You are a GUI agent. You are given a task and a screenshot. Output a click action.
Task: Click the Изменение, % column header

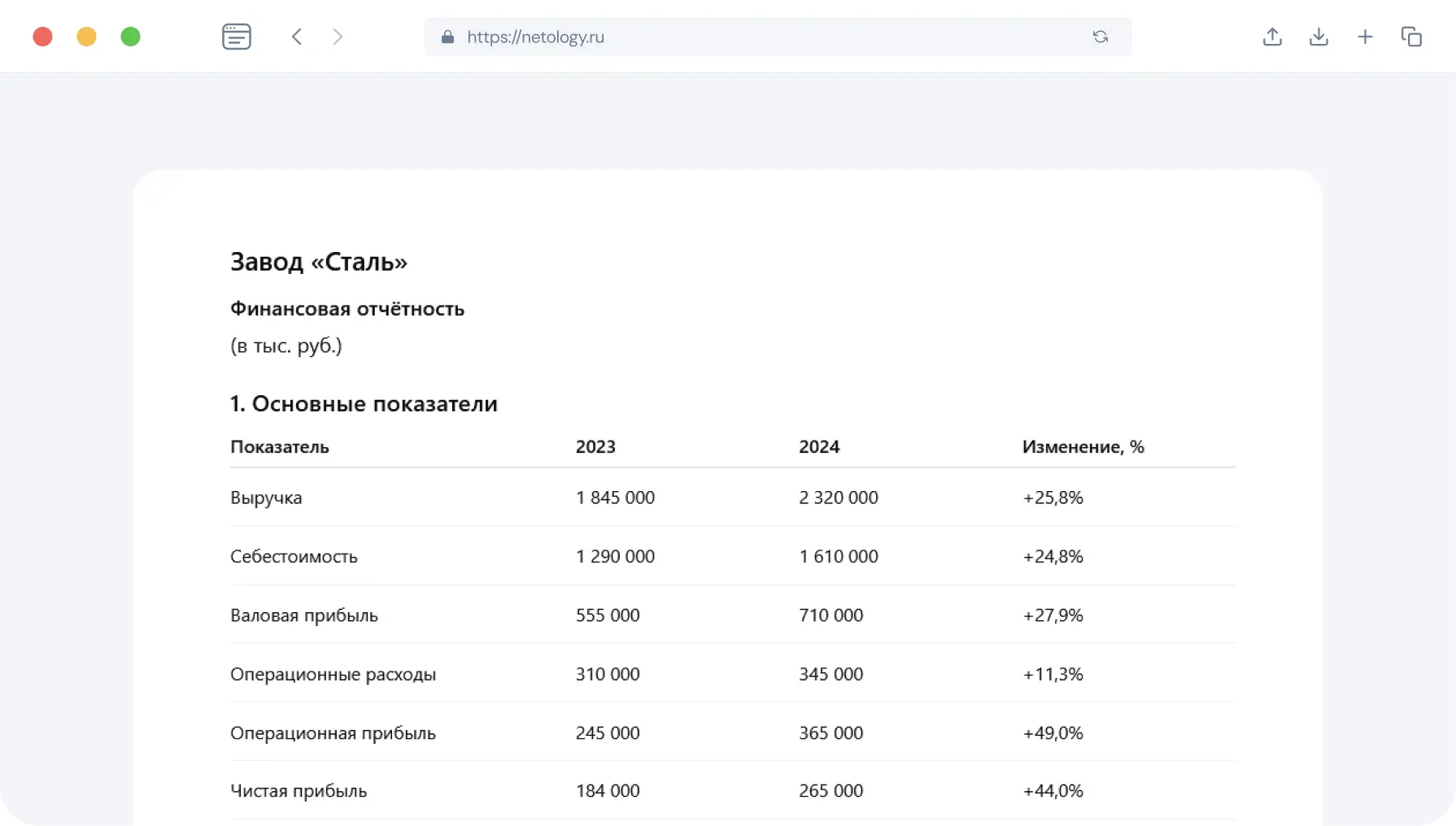pyautogui.click(x=1083, y=446)
